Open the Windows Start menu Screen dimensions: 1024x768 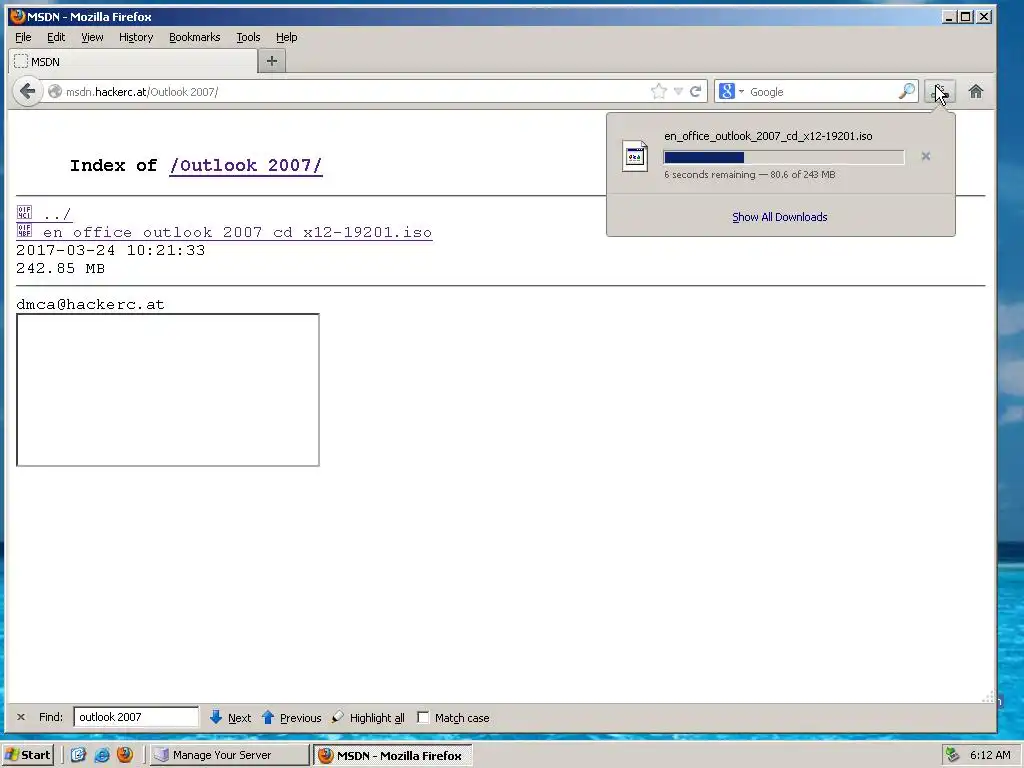[27, 755]
